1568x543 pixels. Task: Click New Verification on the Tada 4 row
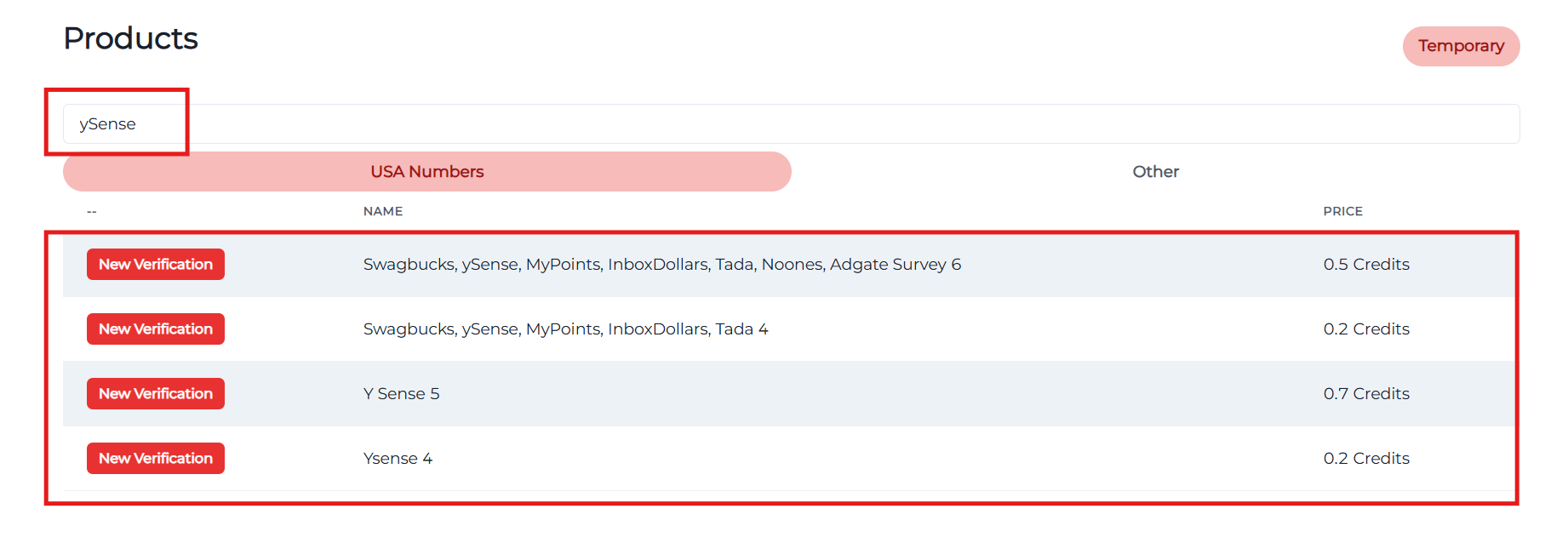[155, 329]
